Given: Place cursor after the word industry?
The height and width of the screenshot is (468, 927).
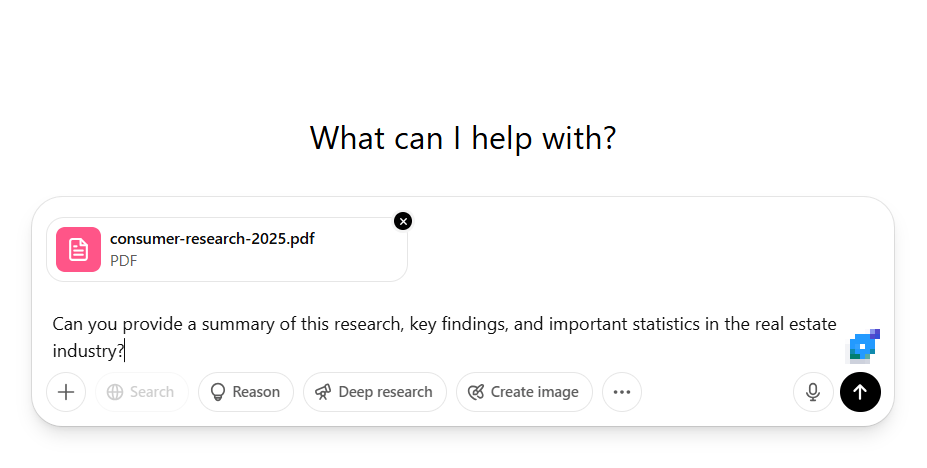Looking at the screenshot, I should click(x=125, y=351).
